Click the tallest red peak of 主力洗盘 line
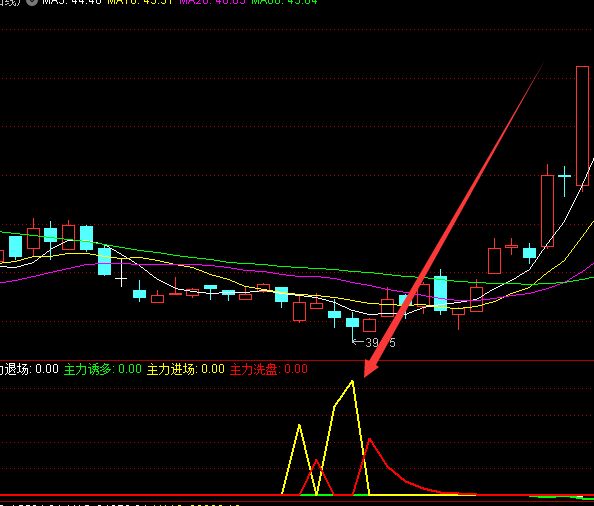594x506 pixels. (369, 440)
